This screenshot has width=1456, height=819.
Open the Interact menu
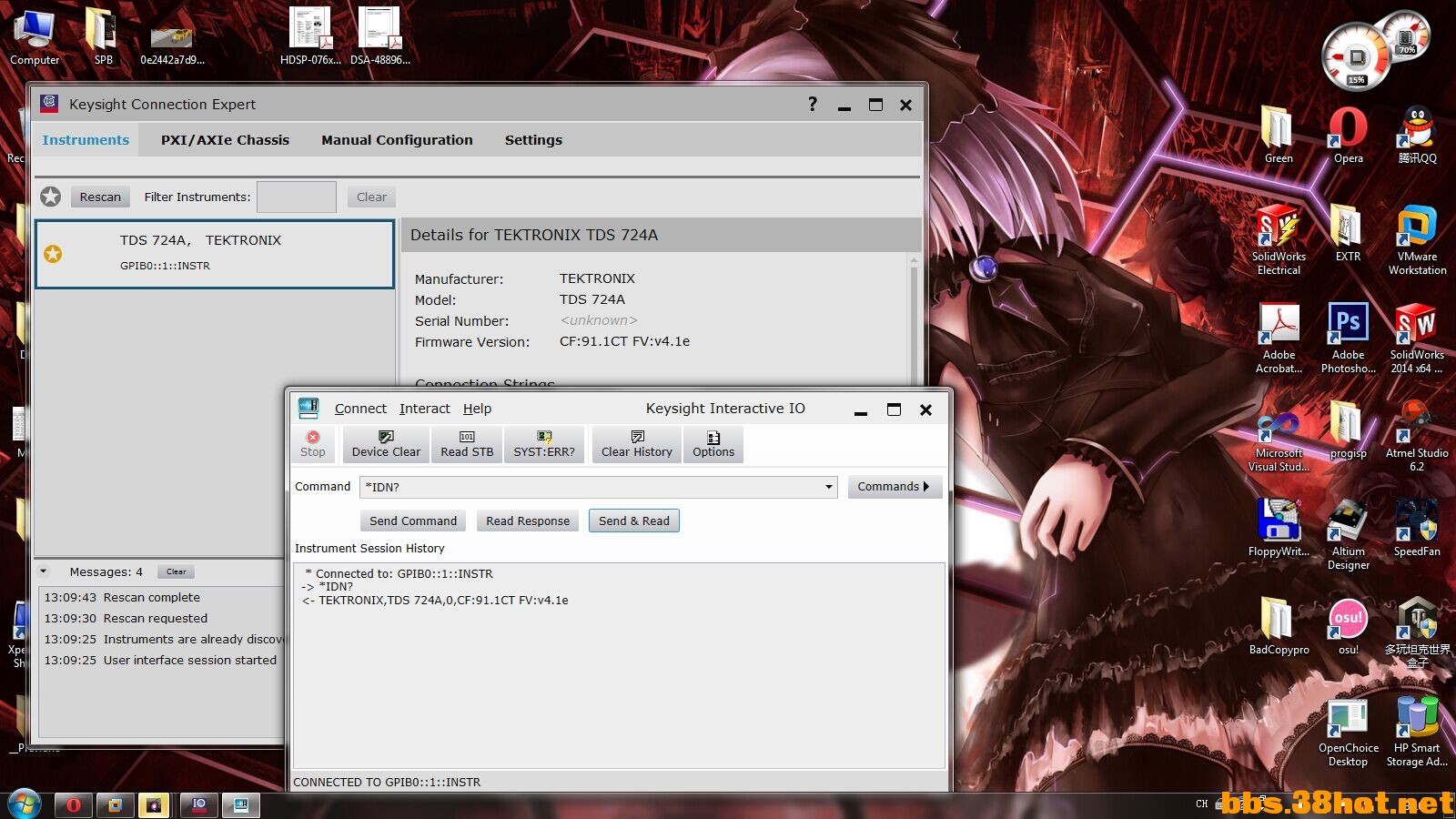click(x=424, y=409)
